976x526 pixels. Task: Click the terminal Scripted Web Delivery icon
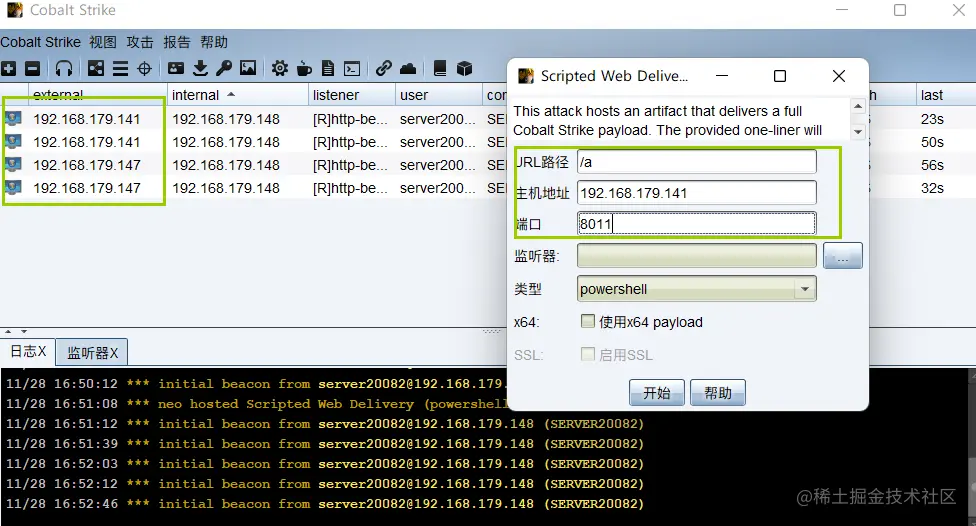pos(352,68)
